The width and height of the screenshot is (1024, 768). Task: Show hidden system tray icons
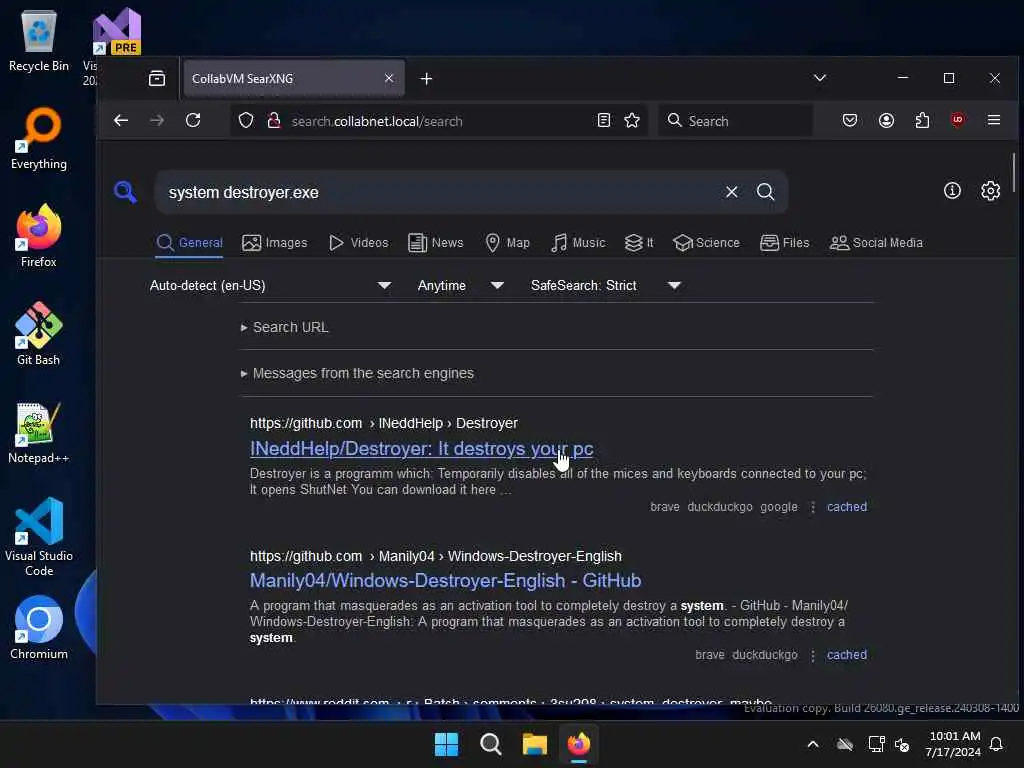813,744
